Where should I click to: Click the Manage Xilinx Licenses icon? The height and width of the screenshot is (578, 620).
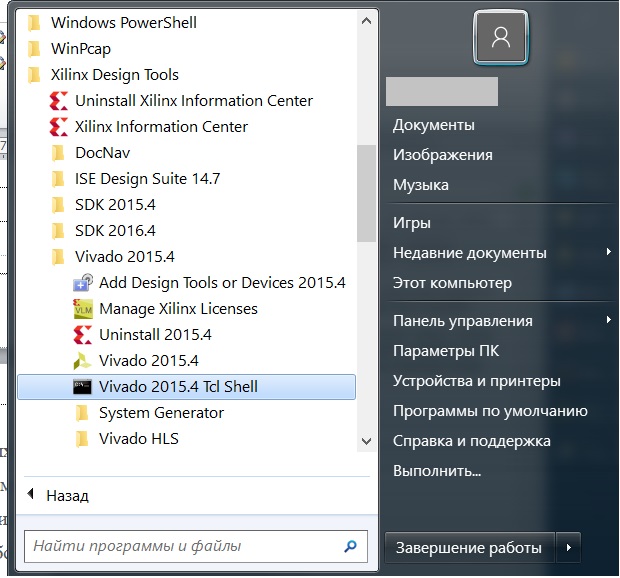coord(83,309)
